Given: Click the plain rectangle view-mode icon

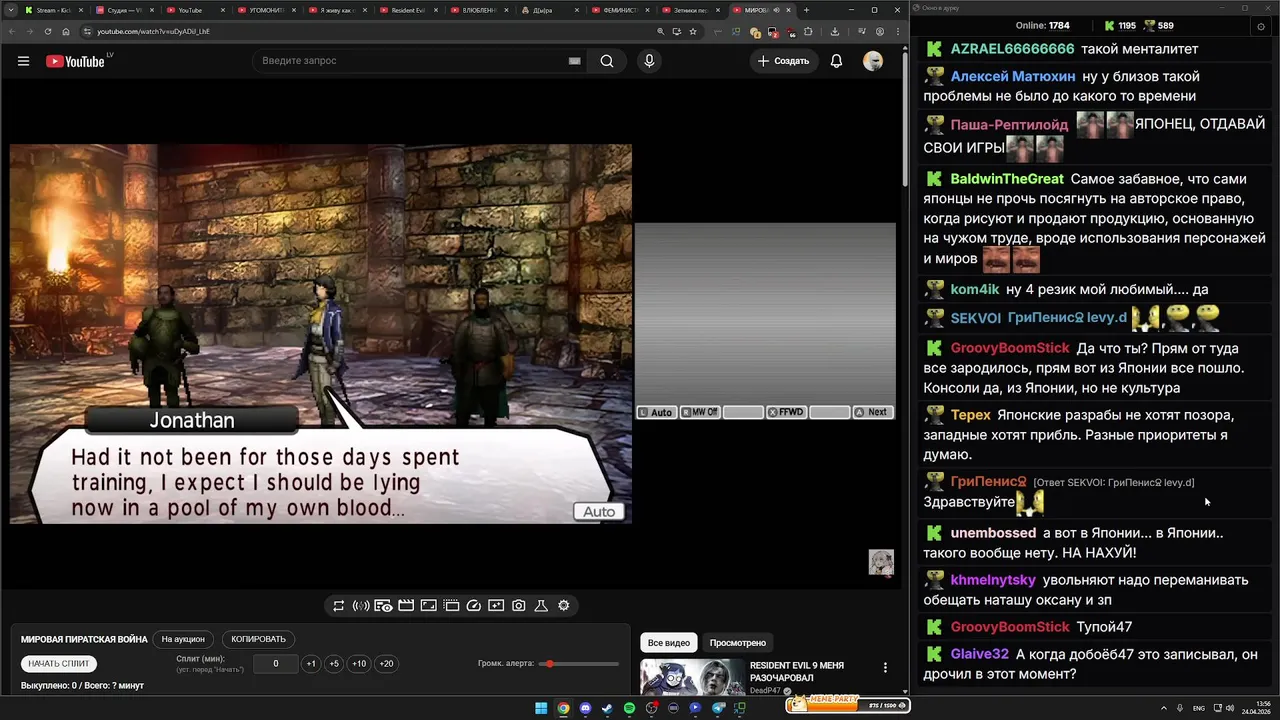Looking at the screenshot, I should 428,606.
